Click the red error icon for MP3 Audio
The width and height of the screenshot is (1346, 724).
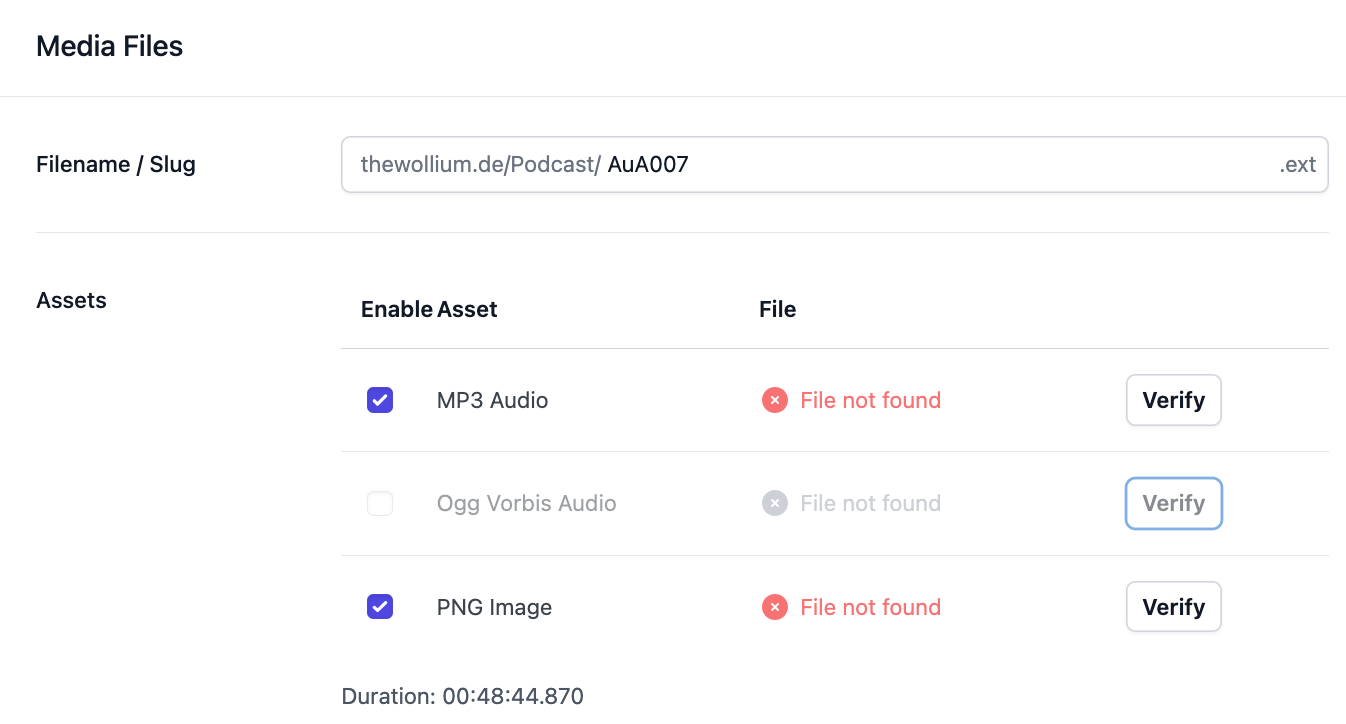pos(775,400)
